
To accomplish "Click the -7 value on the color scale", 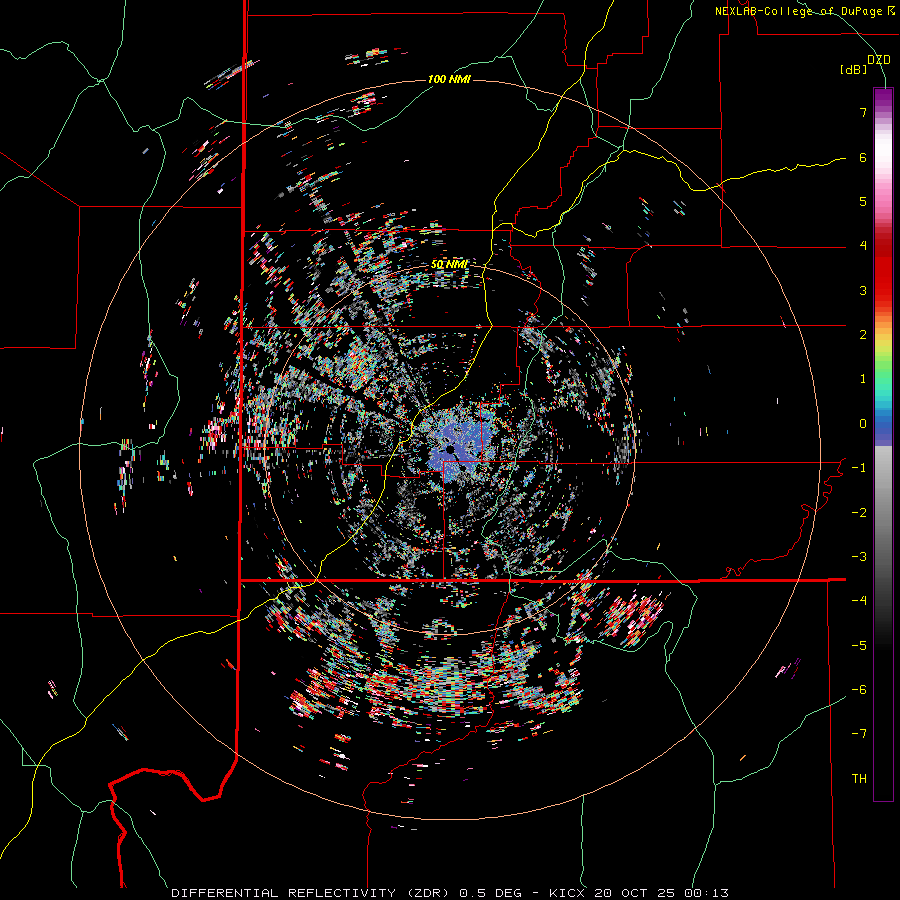I will coord(859,734).
